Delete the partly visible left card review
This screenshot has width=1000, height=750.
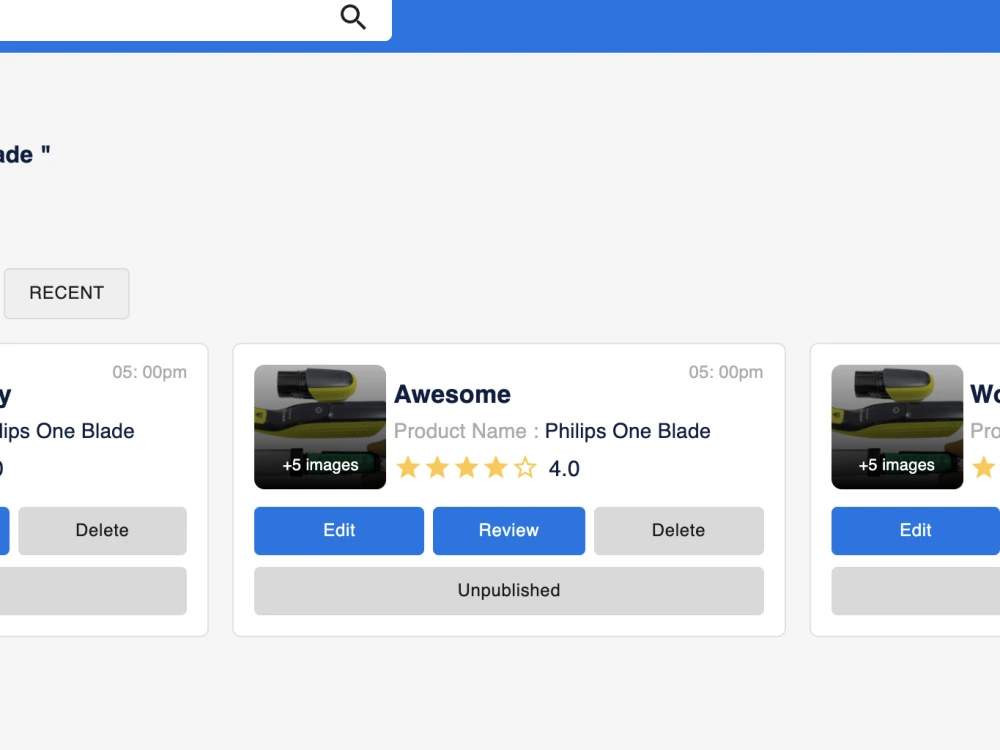pos(102,531)
